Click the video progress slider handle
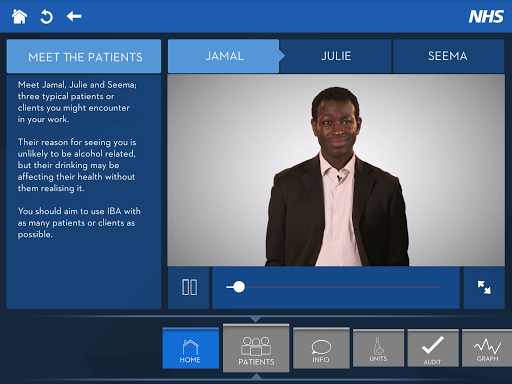The width and height of the screenshot is (512, 384). tap(239, 287)
